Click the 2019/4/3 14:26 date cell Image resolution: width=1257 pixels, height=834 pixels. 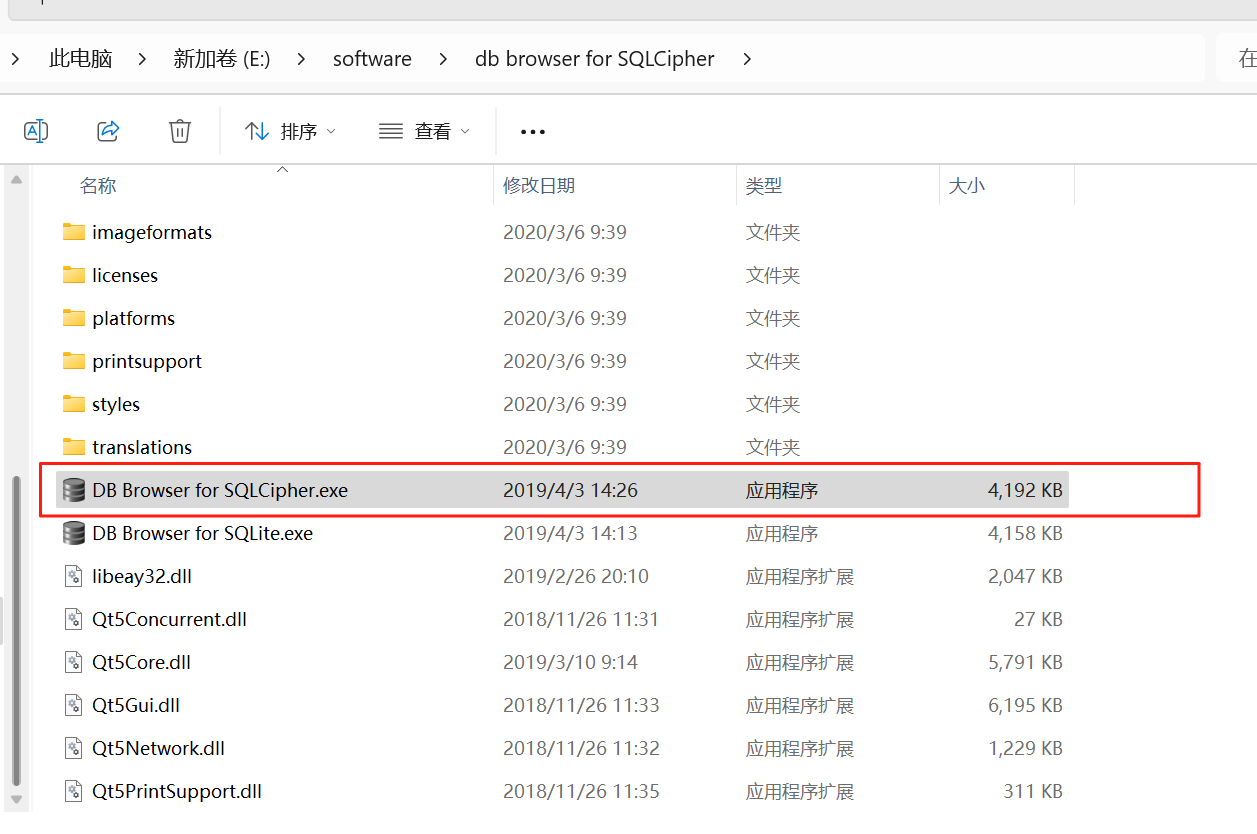[570, 490]
